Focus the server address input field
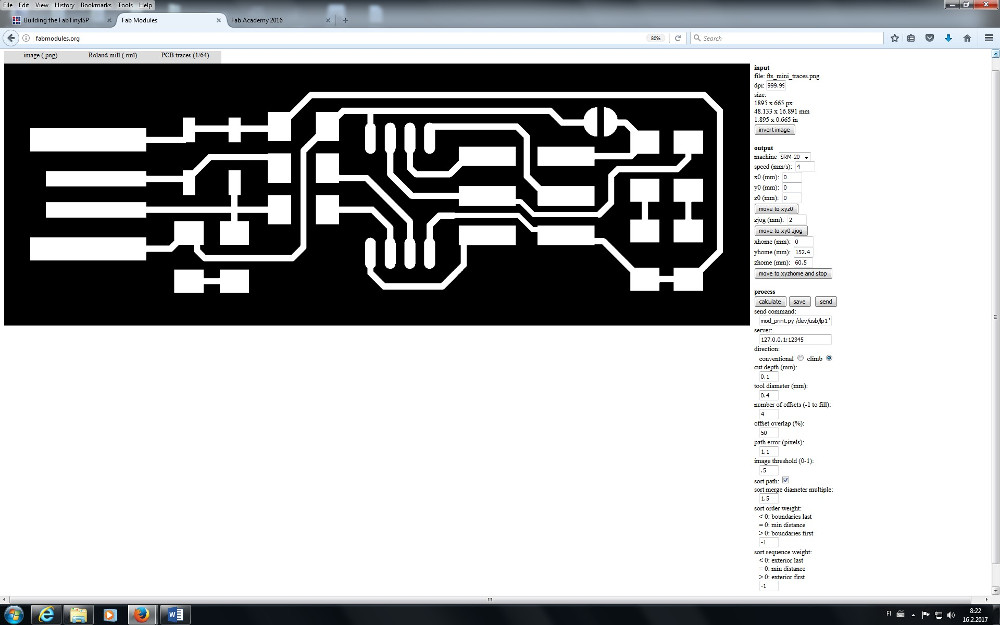The image size is (1000, 625). 795,340
